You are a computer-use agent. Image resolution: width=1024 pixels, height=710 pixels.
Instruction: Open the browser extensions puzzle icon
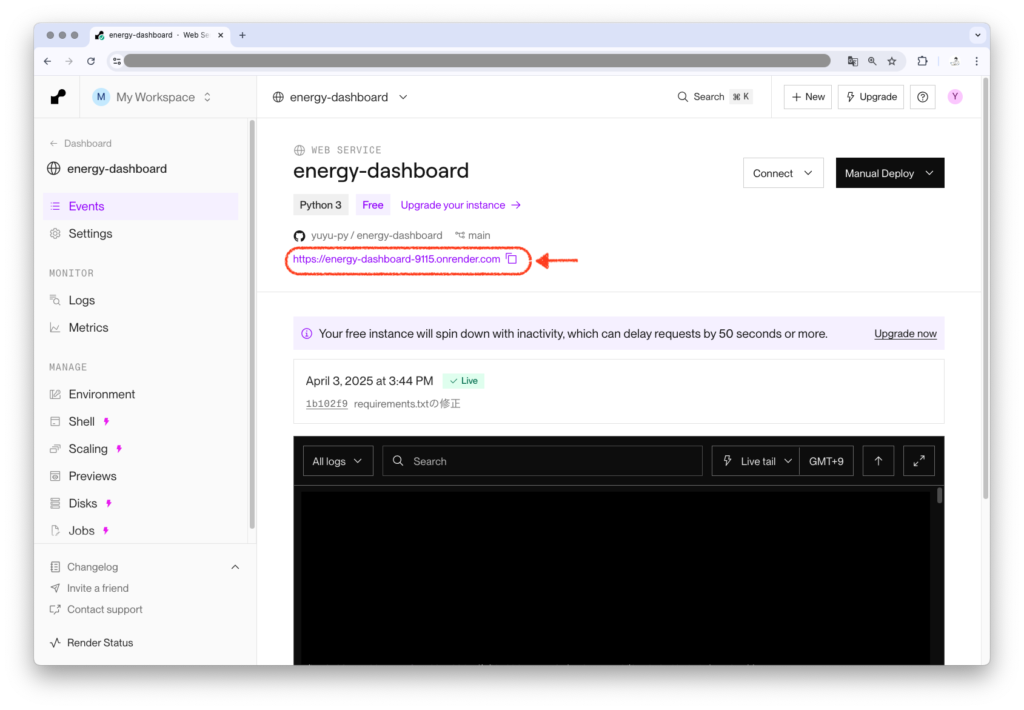922,61
